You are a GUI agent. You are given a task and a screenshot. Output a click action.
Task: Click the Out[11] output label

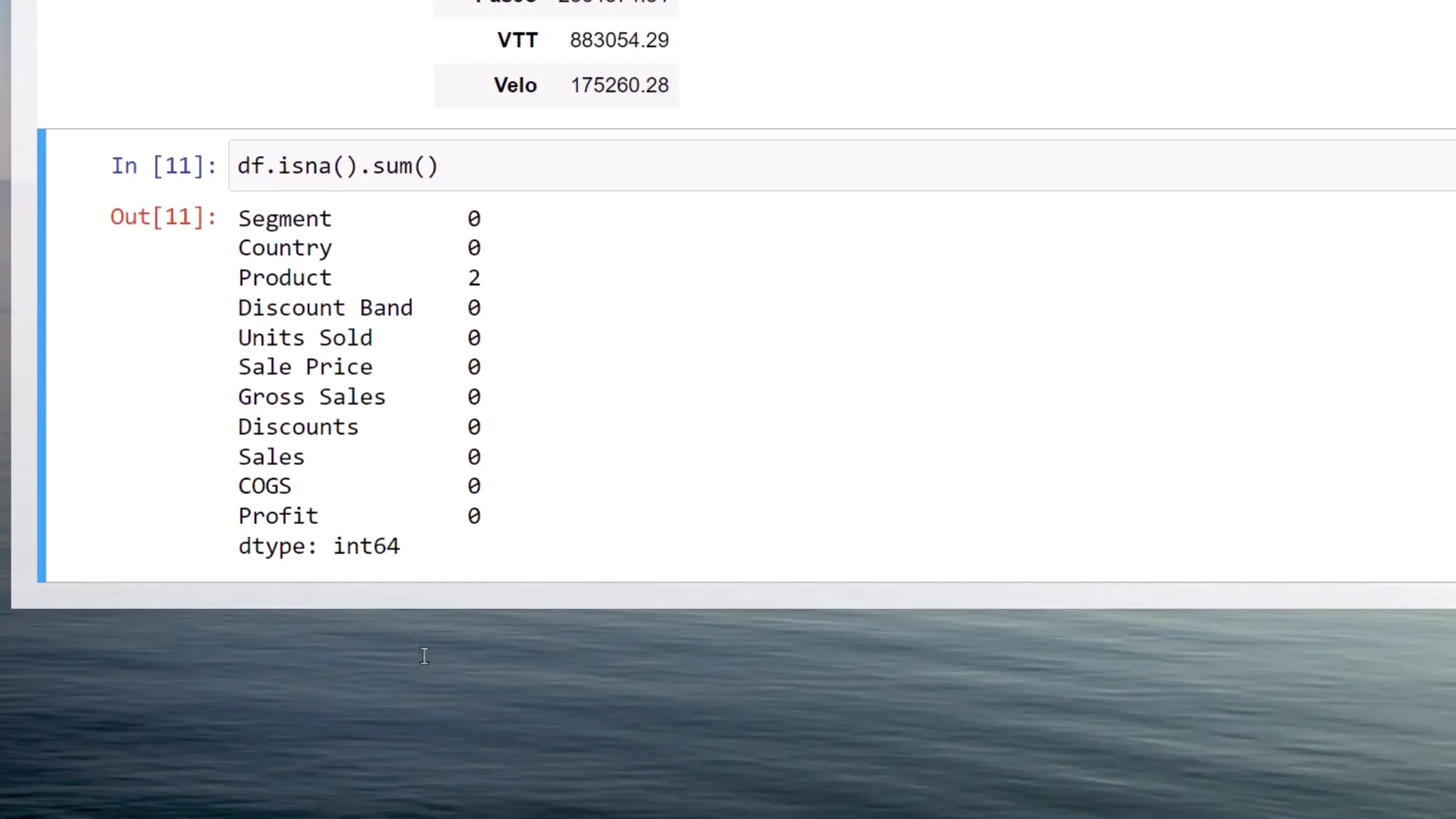pos(162,218)
